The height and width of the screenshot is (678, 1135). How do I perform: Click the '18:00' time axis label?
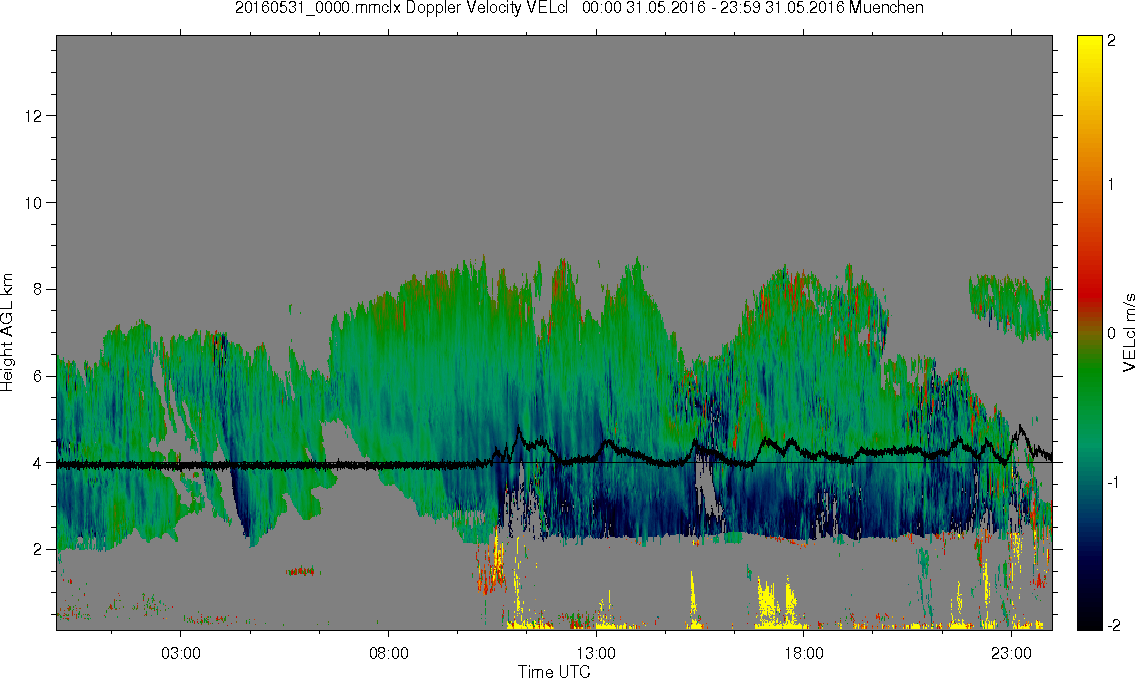click(804, 653)
